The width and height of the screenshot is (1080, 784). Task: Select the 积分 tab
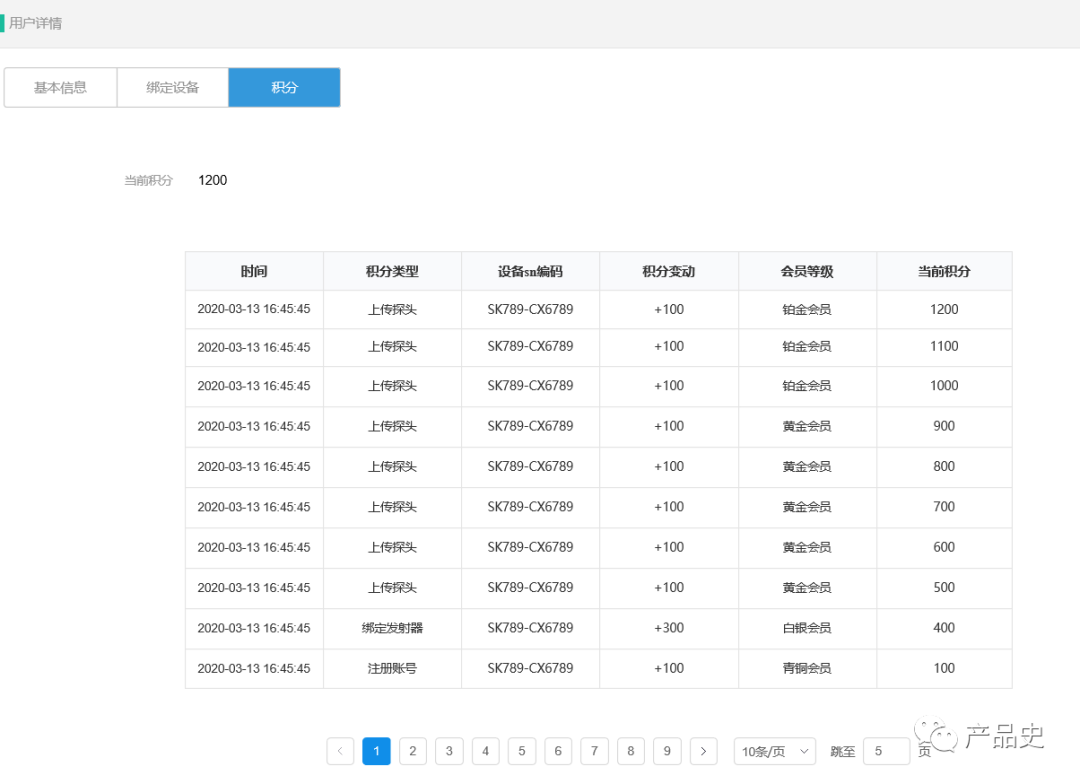tap(284, 88)
